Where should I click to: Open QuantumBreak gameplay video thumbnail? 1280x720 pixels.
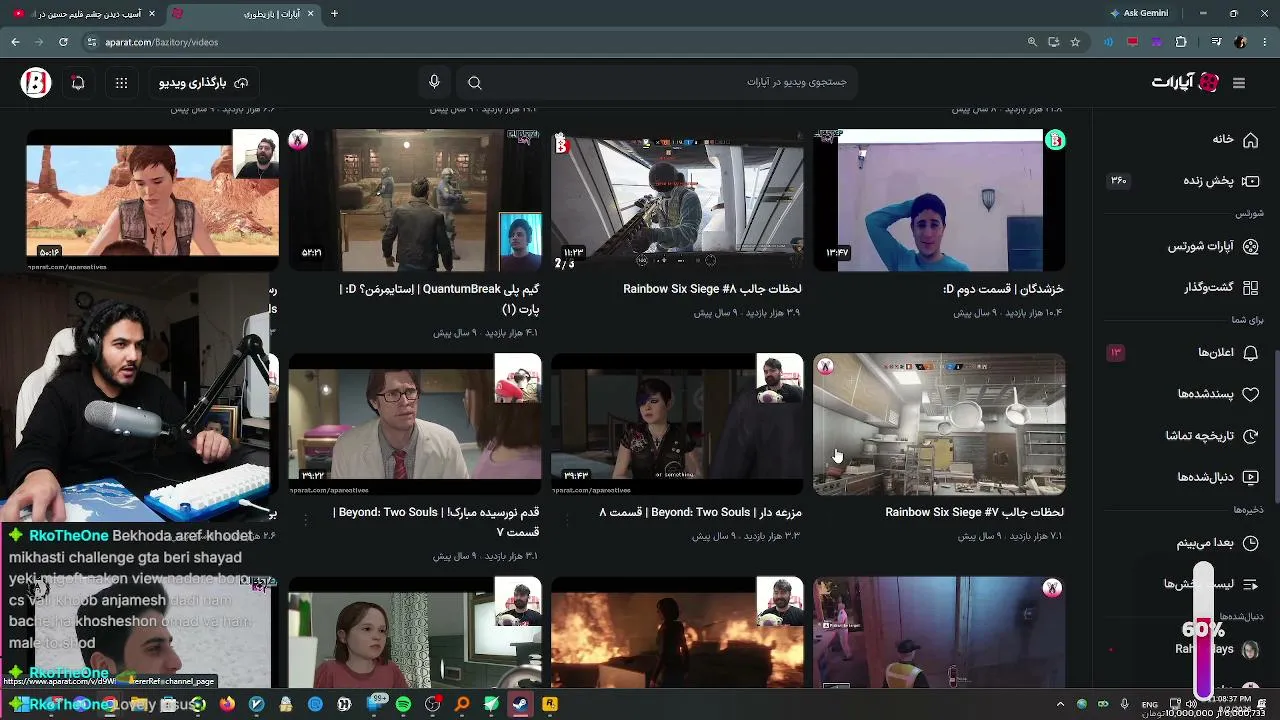415,200
